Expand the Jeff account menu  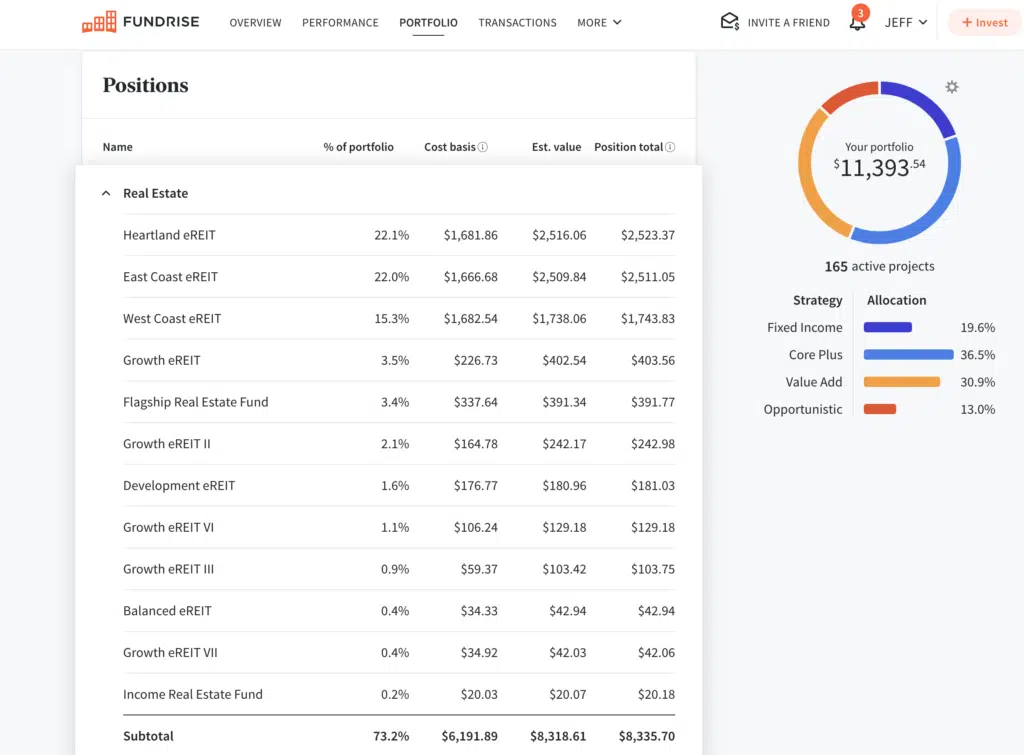tap(905, 22)
